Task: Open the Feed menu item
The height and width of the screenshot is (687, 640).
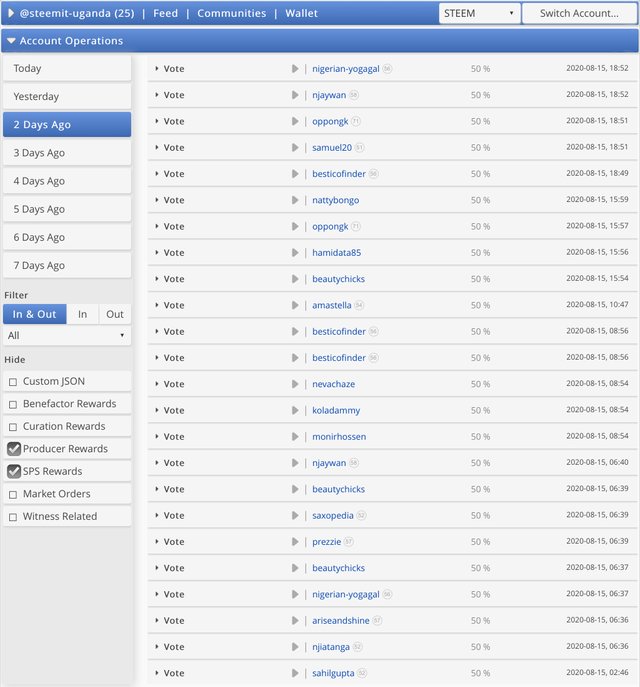Action: click(166, 13)
